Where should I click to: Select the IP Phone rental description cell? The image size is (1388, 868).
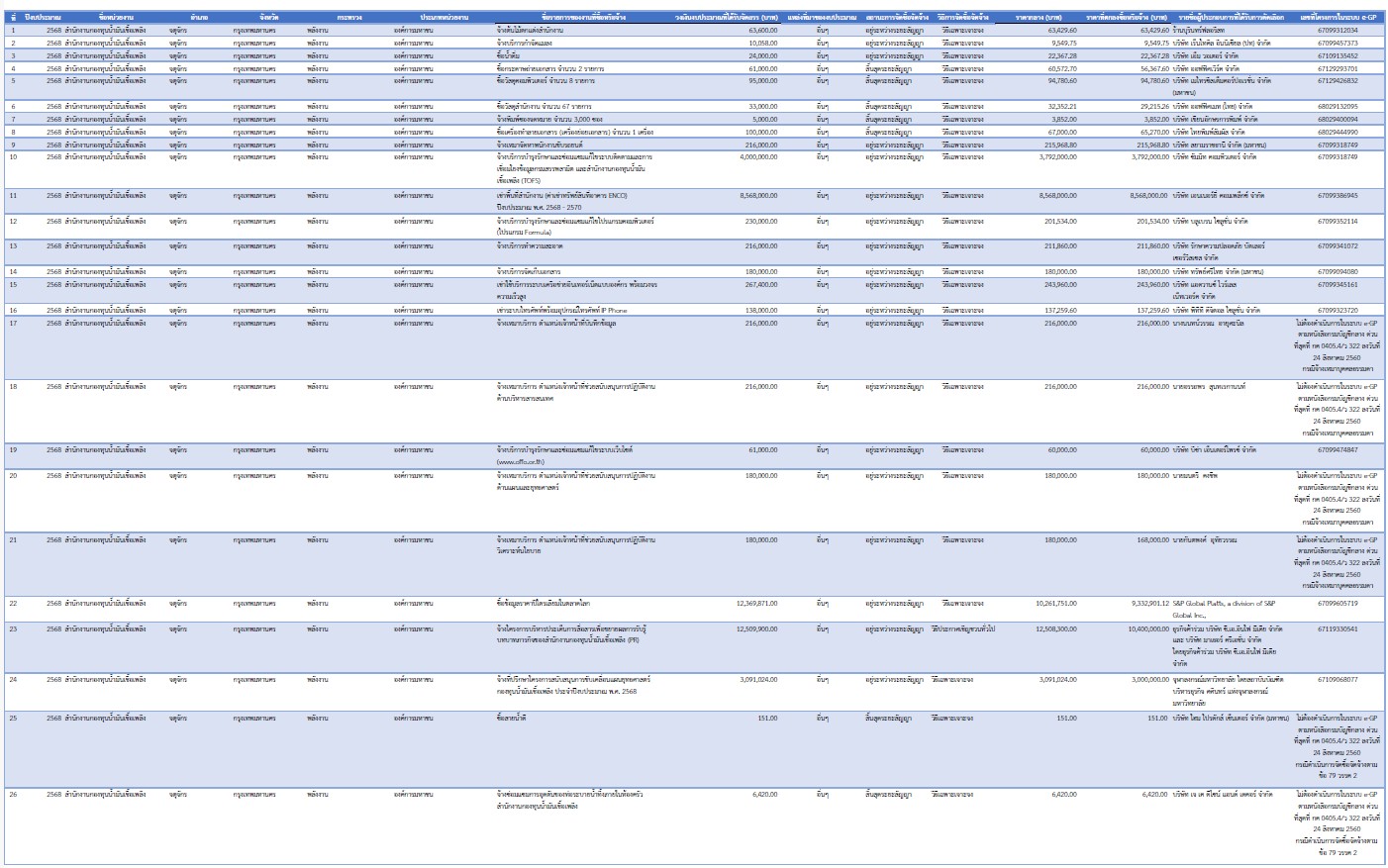561,310
